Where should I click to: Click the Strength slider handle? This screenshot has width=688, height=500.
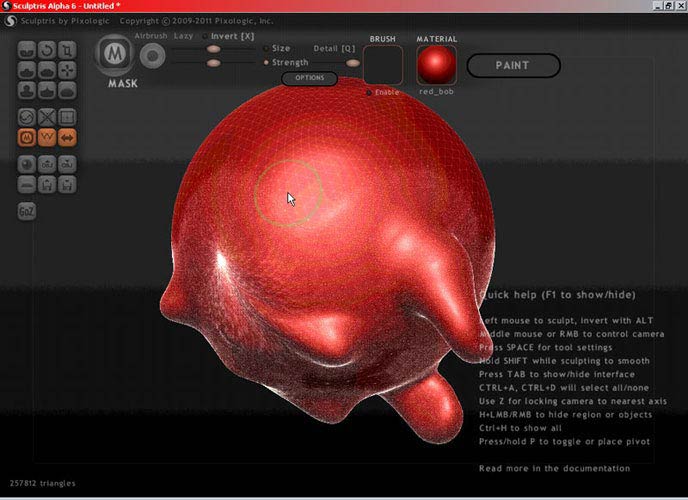(213, 63)
